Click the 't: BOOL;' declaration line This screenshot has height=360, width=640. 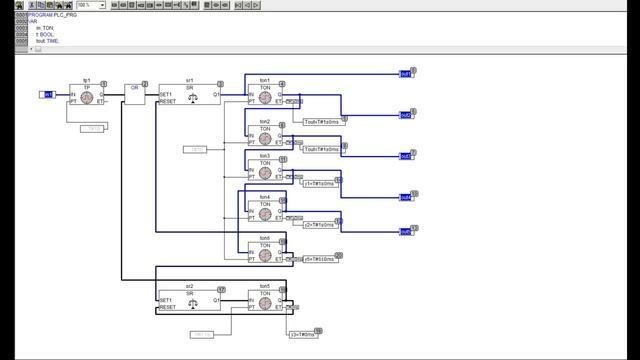(x=45, y=35)
